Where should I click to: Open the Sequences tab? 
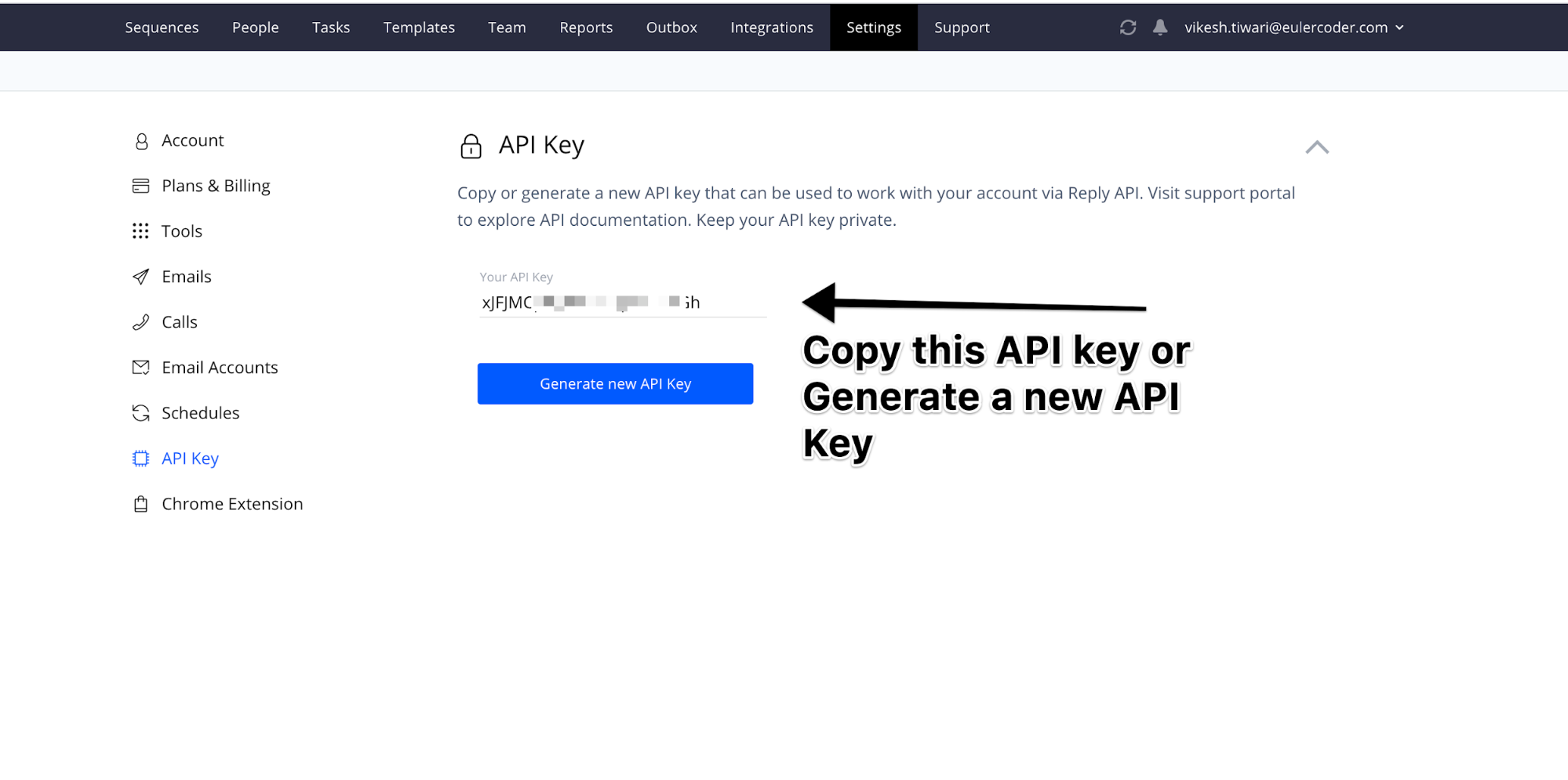pos(162,27)
